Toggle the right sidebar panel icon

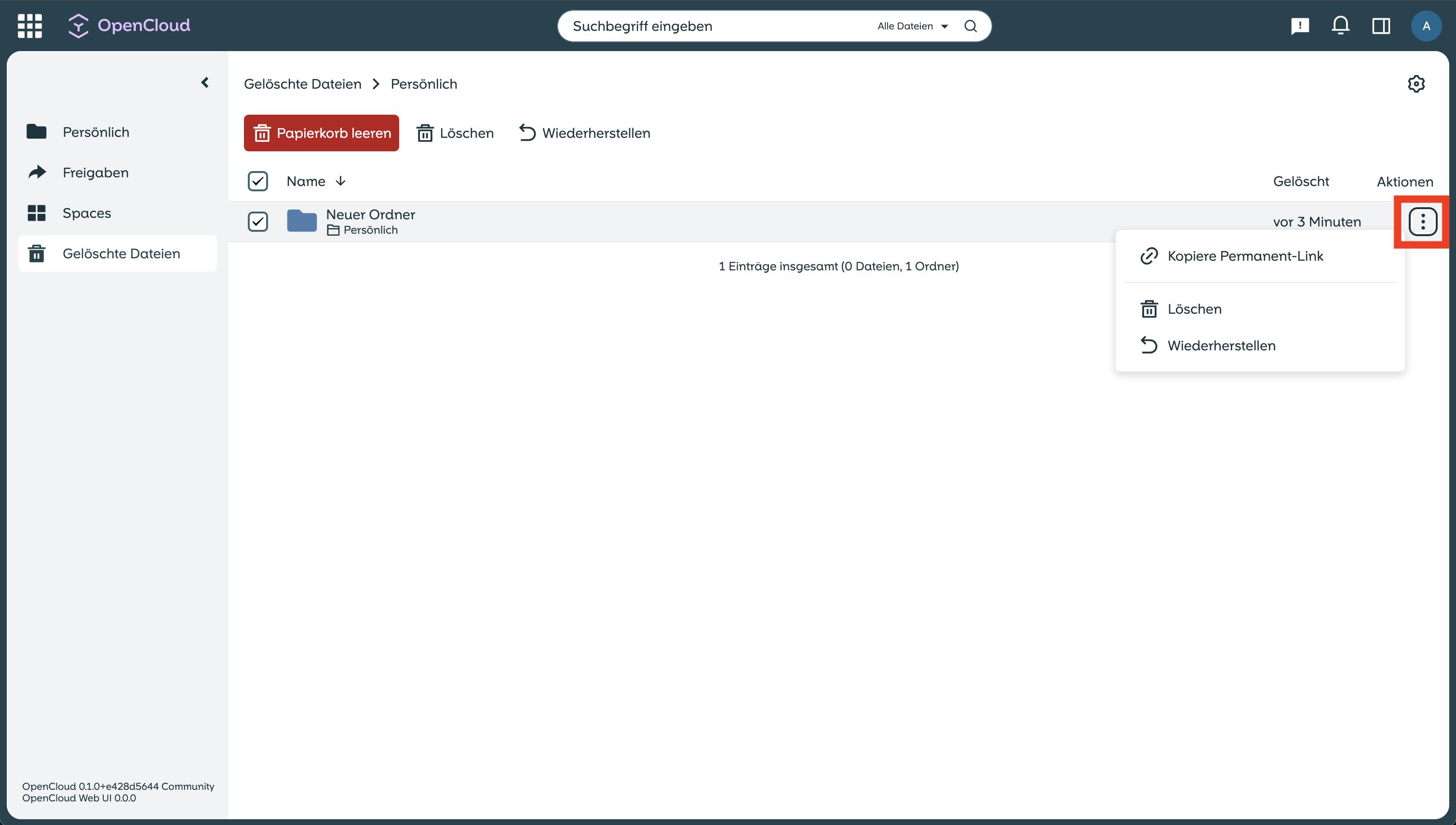pos(1381,26)
